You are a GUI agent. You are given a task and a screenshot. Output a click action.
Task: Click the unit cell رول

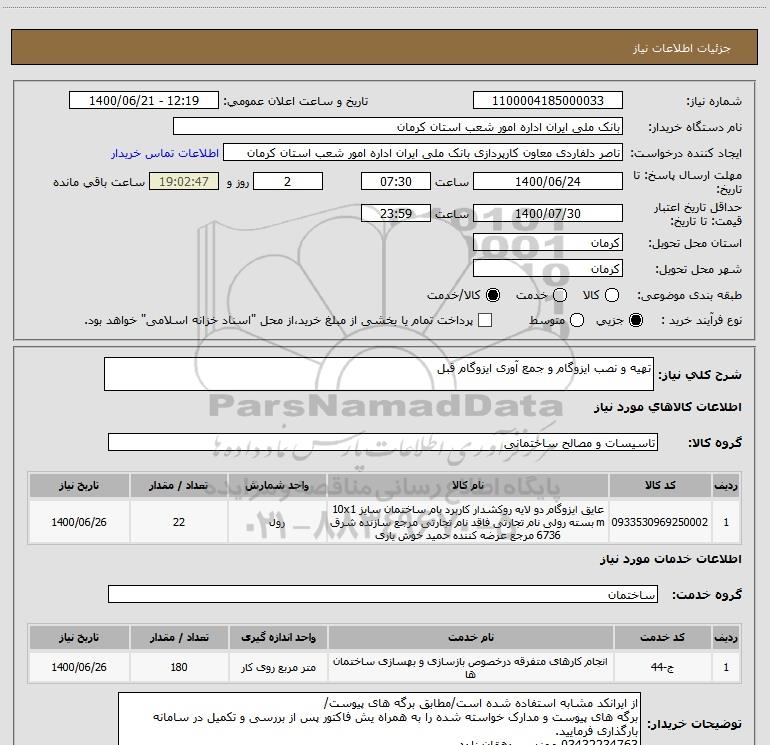click(x=277, y=522)
